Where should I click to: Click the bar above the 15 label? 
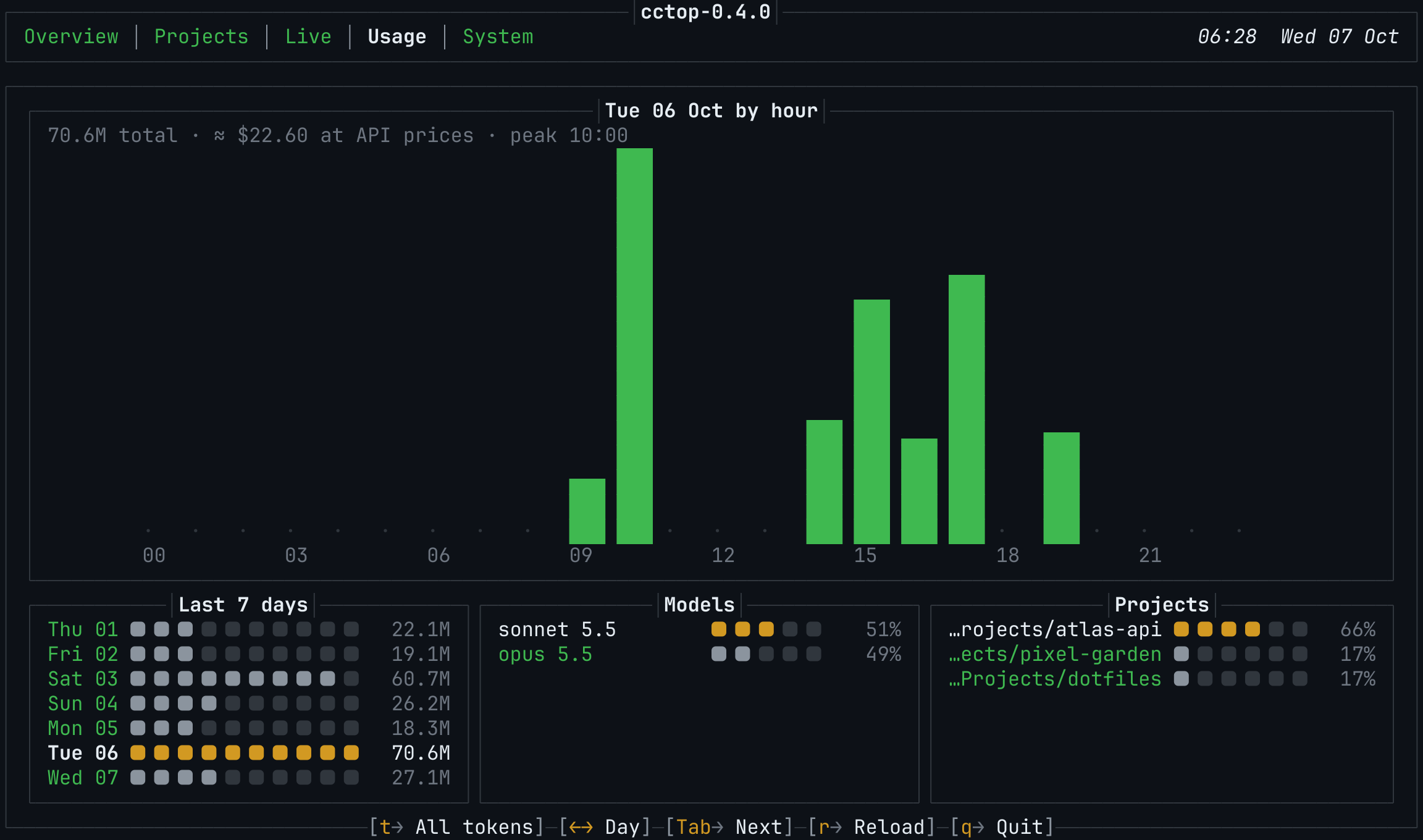[x=871, y=422]
